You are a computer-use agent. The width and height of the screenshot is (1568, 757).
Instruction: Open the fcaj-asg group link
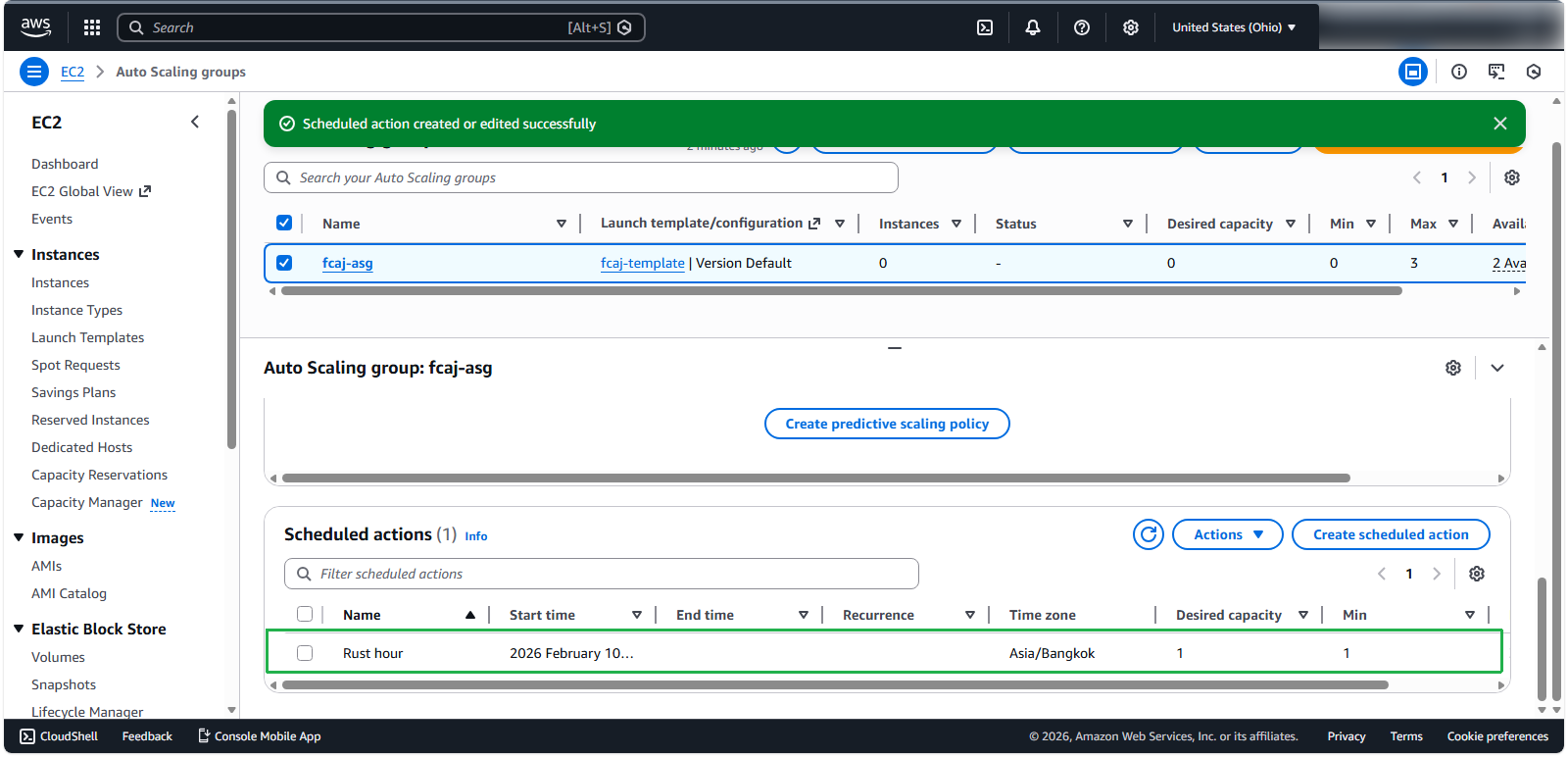(x=348, y=263)
